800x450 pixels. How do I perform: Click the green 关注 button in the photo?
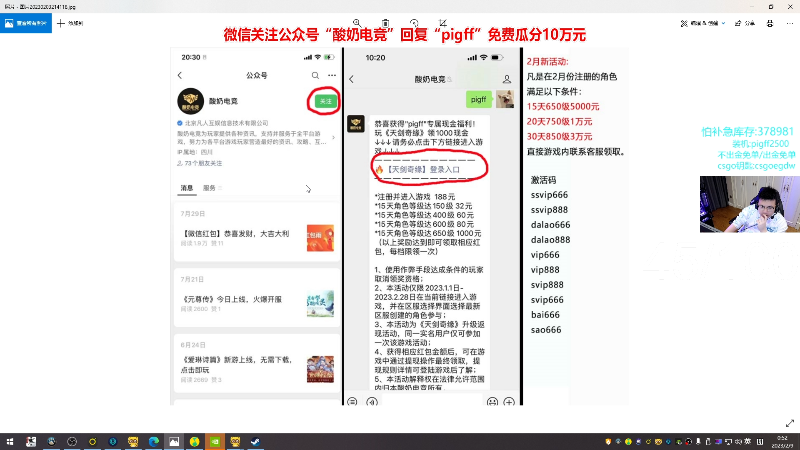(325, 101)
